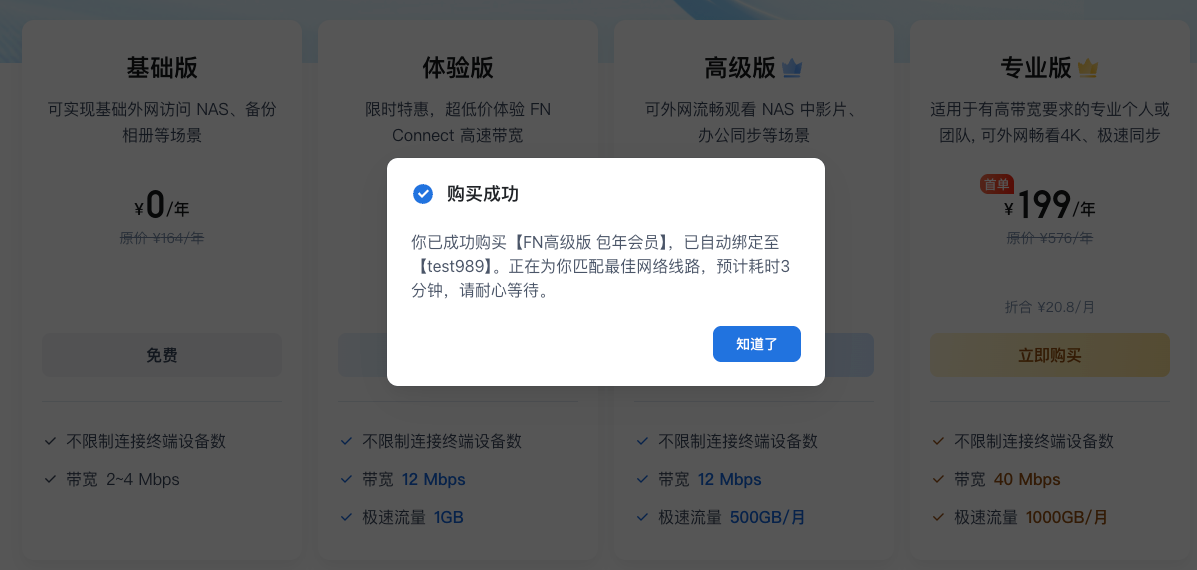Click the blue success checkmark icon

422,194
